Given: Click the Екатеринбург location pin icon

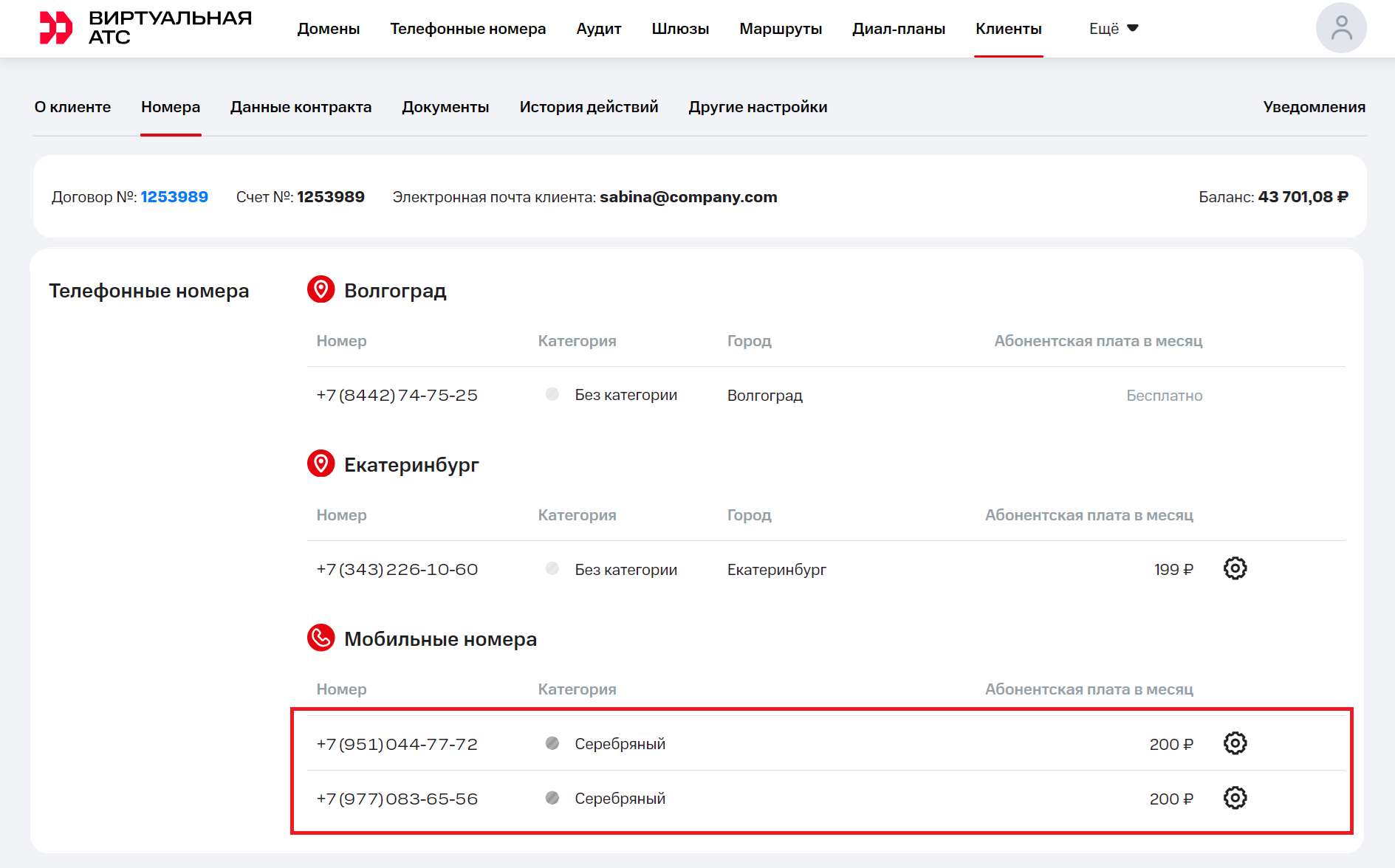Looking at the screenshot, I should (x=321, y=464).
